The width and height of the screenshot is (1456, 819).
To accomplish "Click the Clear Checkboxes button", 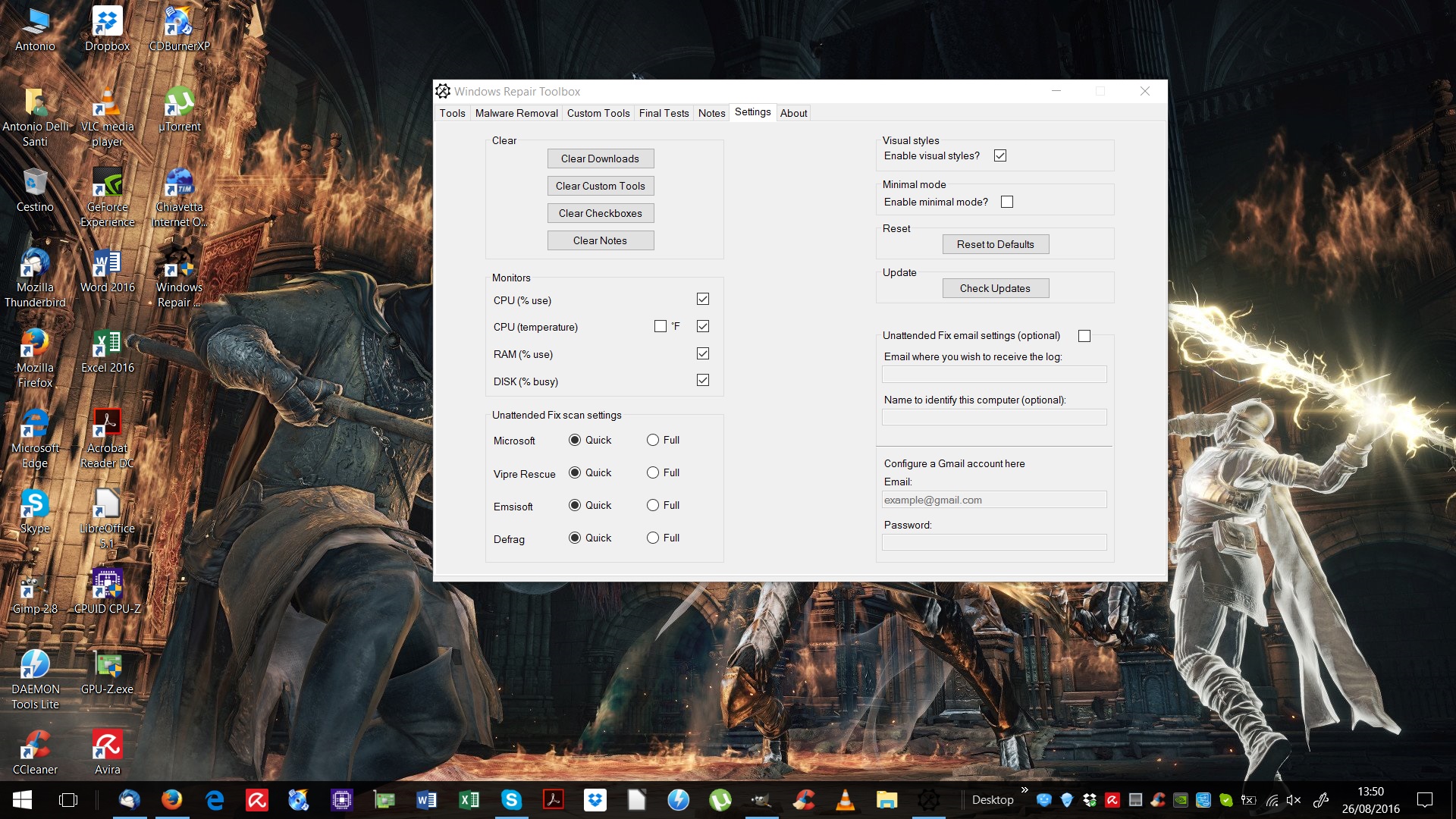I will point(601,213).
